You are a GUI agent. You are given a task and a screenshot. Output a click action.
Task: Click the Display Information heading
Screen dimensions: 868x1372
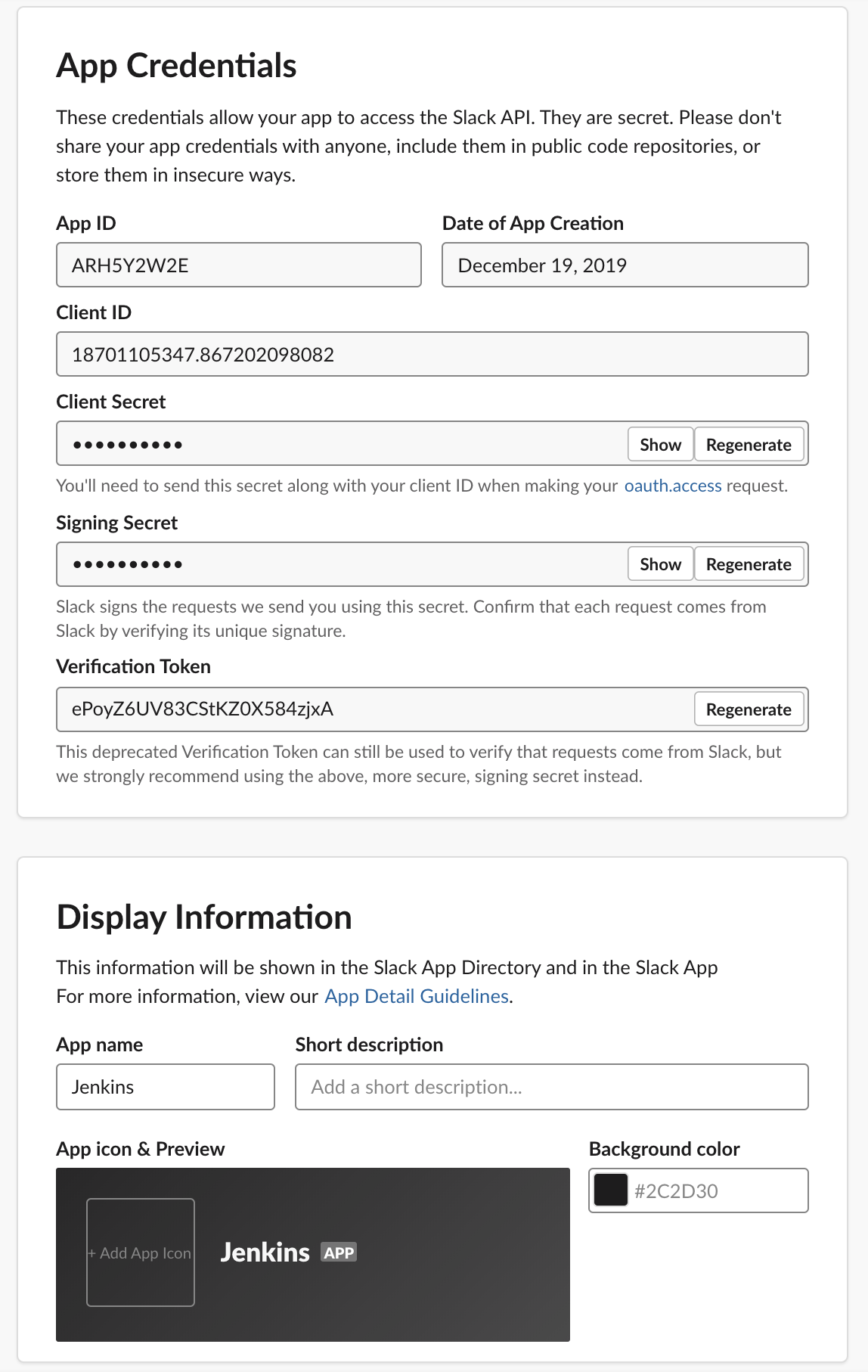pos(204,917)
